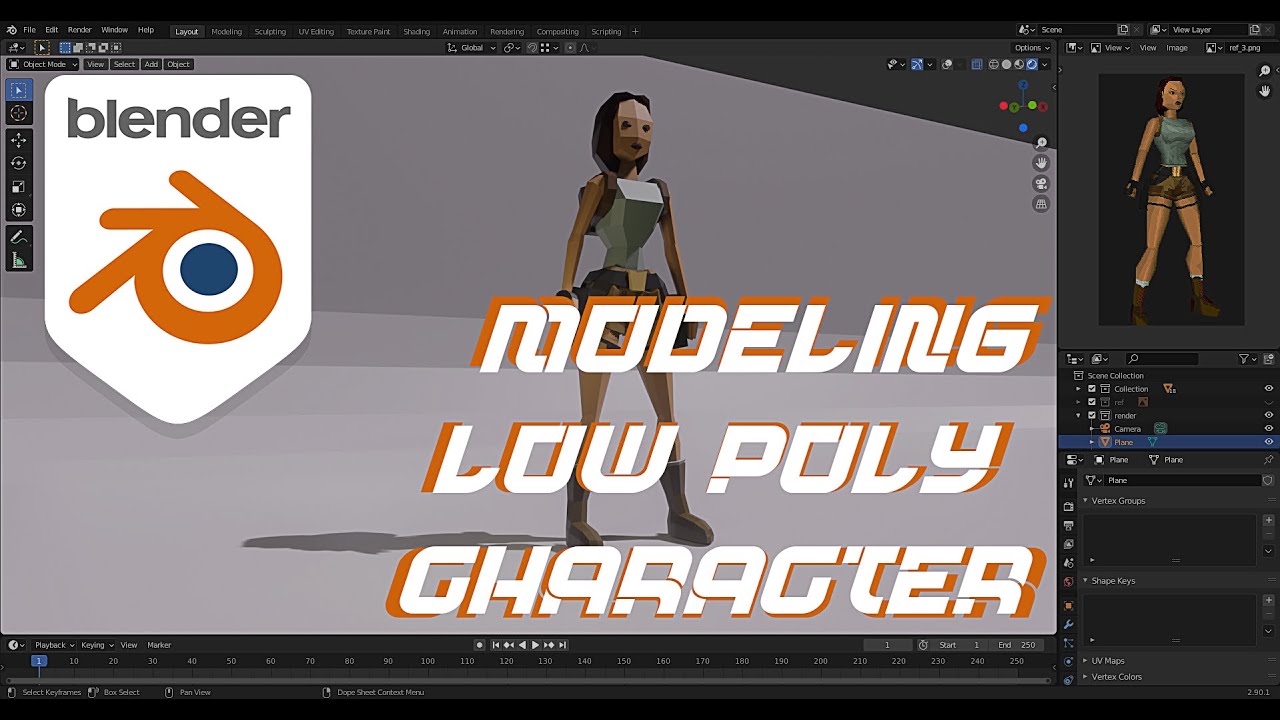Screen dimensions: 1280x720
Task: Switch to rendered viewport shading
Action: pos(1032,64)
